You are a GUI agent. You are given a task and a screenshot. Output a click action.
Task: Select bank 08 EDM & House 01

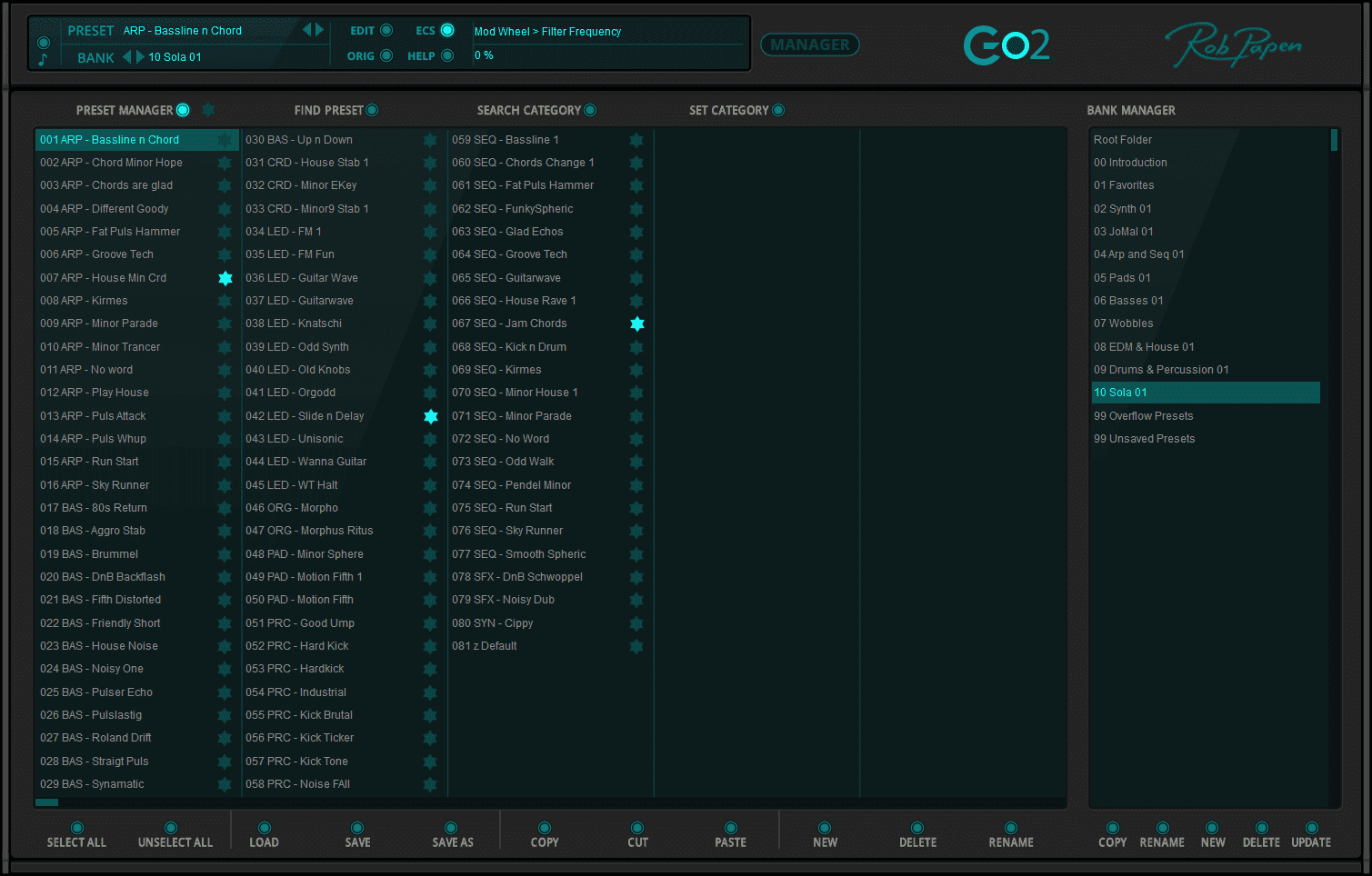pos(1144,347)
